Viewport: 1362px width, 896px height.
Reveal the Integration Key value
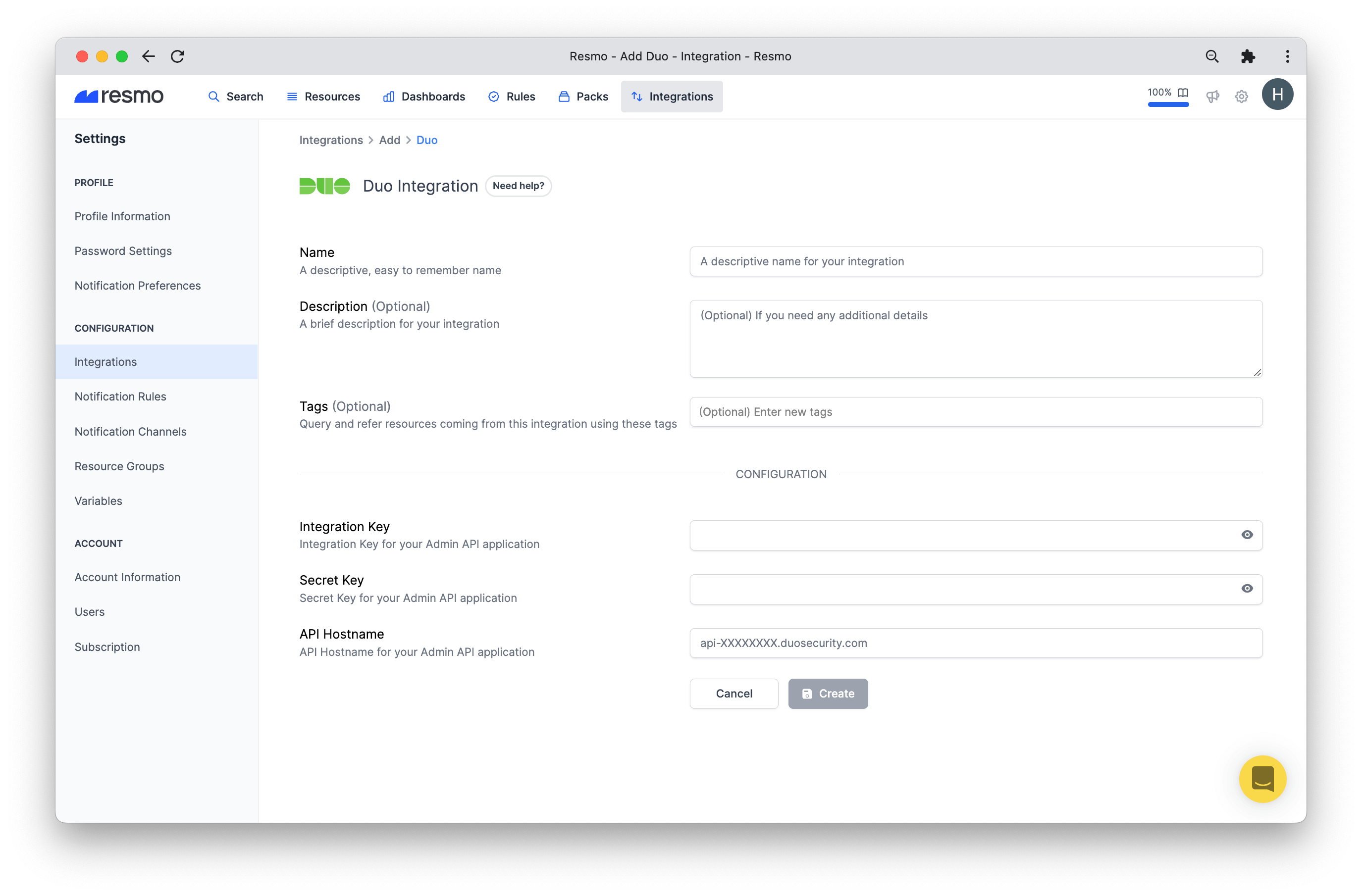(x=1247, y=535)
